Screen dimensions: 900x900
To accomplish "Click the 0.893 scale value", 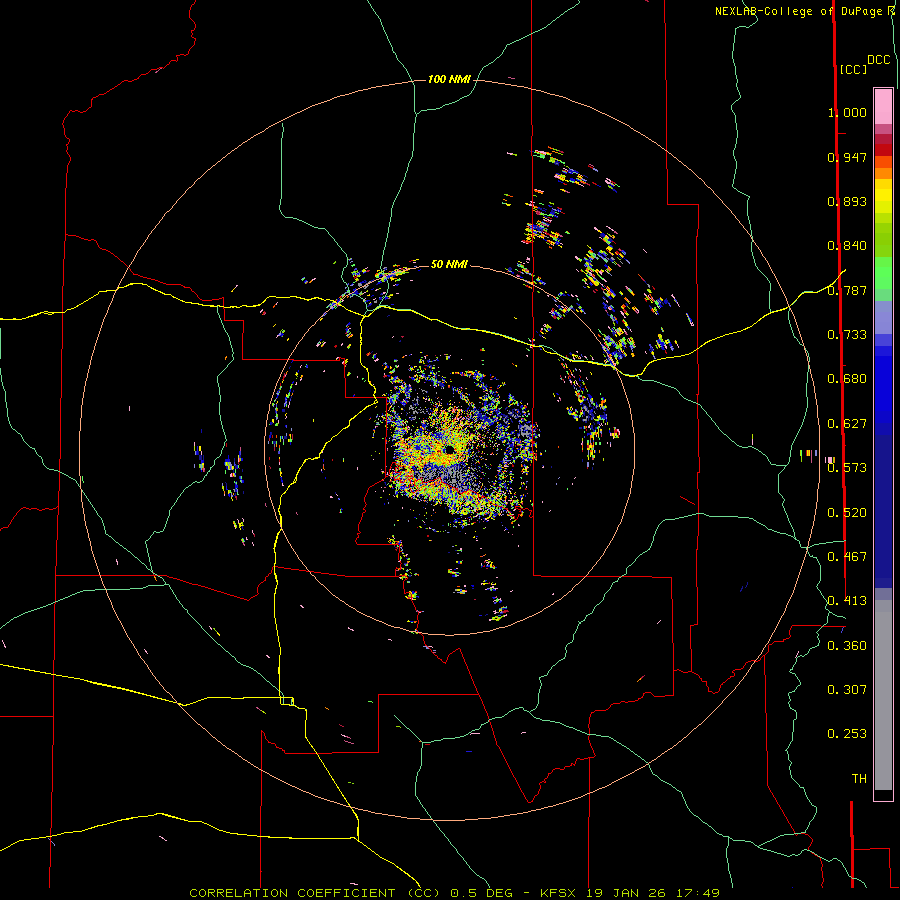I will click(x=847, y=201).
